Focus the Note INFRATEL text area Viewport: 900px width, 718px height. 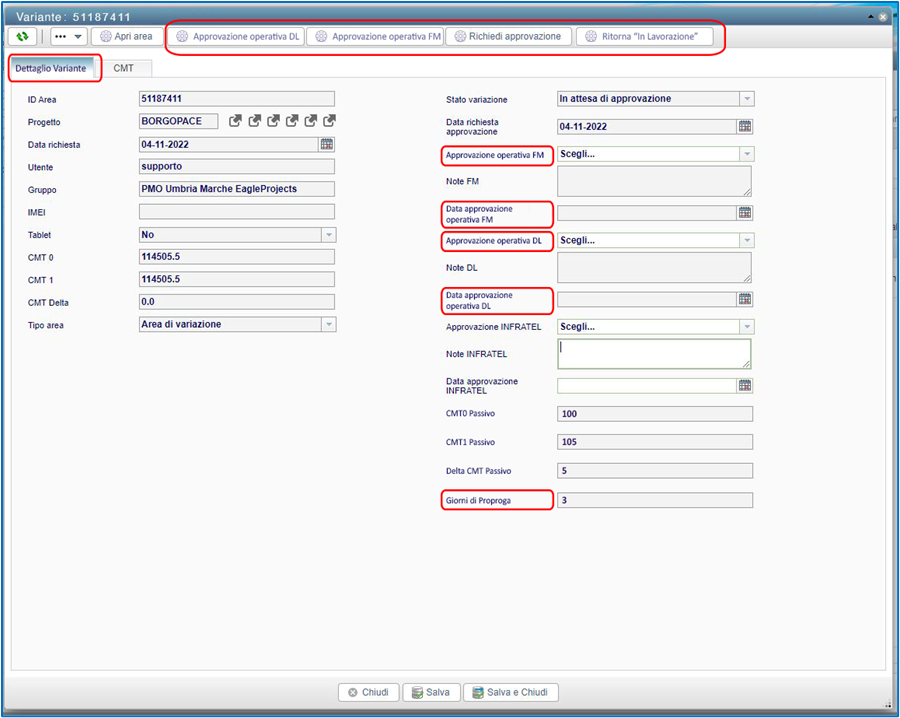pos(653,353)
